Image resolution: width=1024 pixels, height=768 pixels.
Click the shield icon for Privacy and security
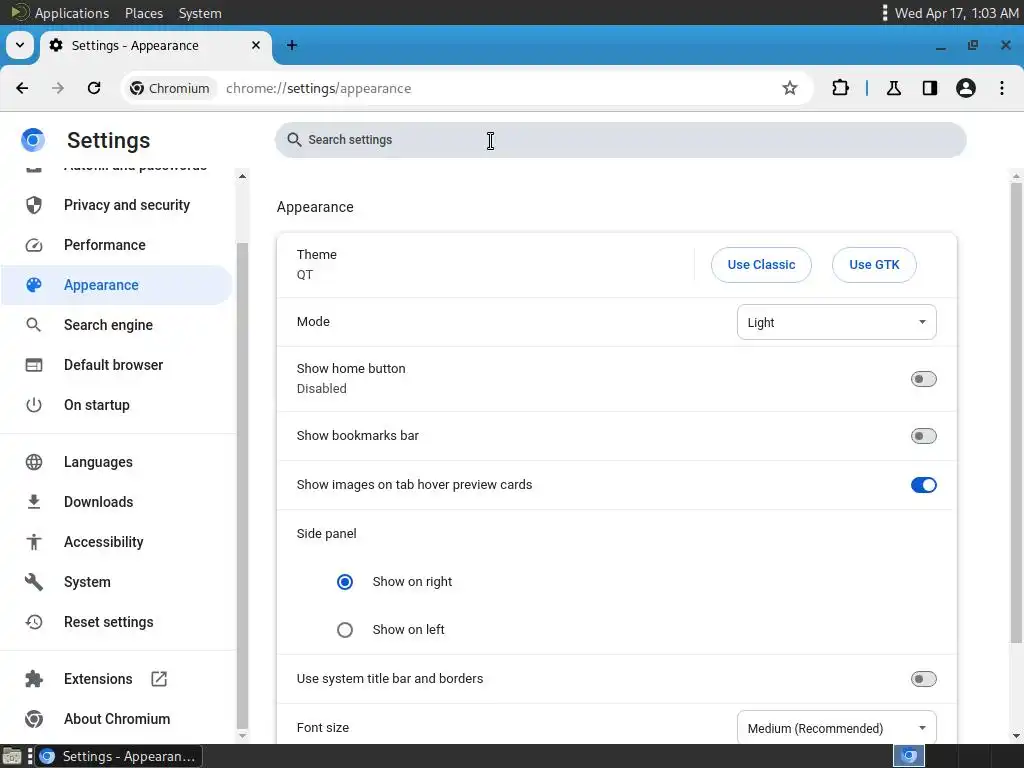(34, 205)
